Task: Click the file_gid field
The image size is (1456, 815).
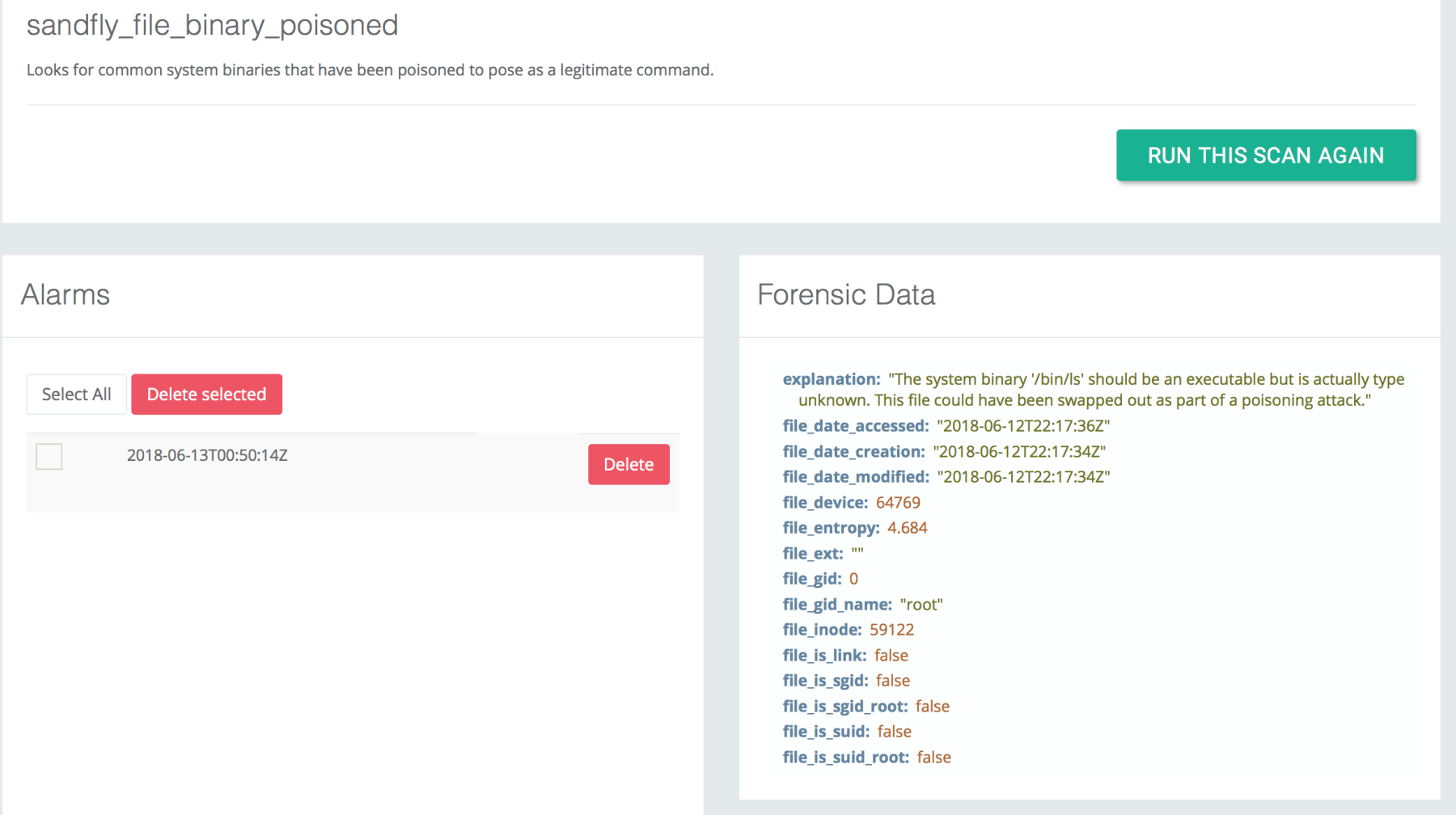Action: 820,579
